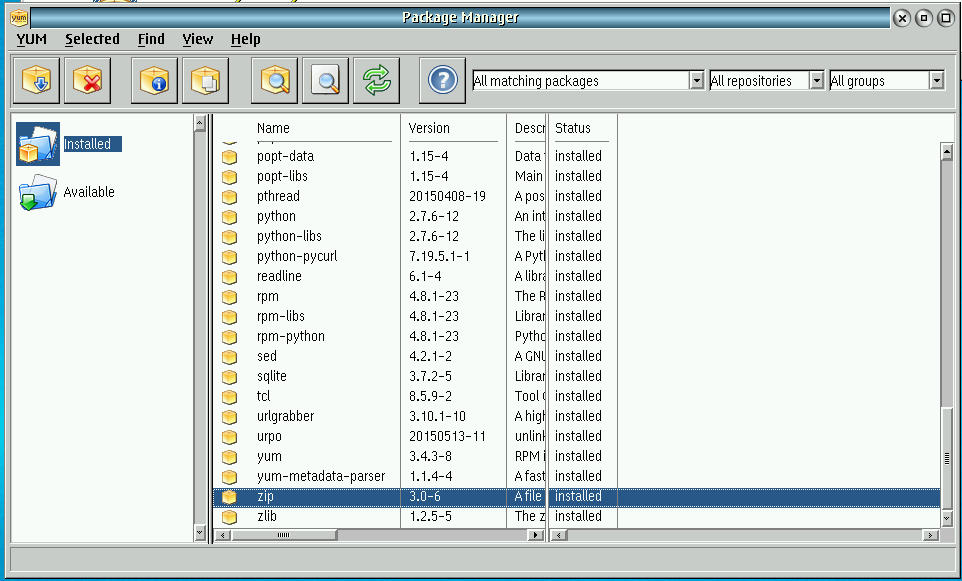Refresh the package list with green arrows
The image size is (962, 581).
(x=377, y=81)
